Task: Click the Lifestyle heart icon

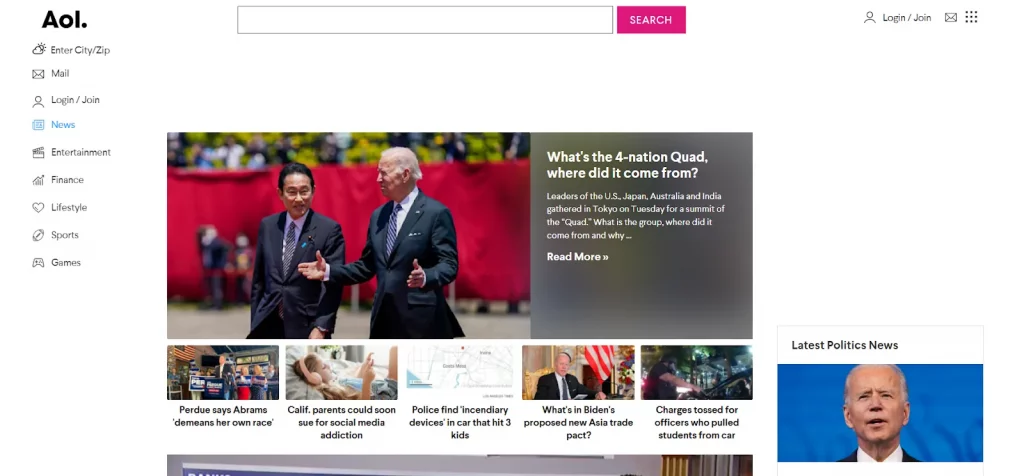Action: 38,207
